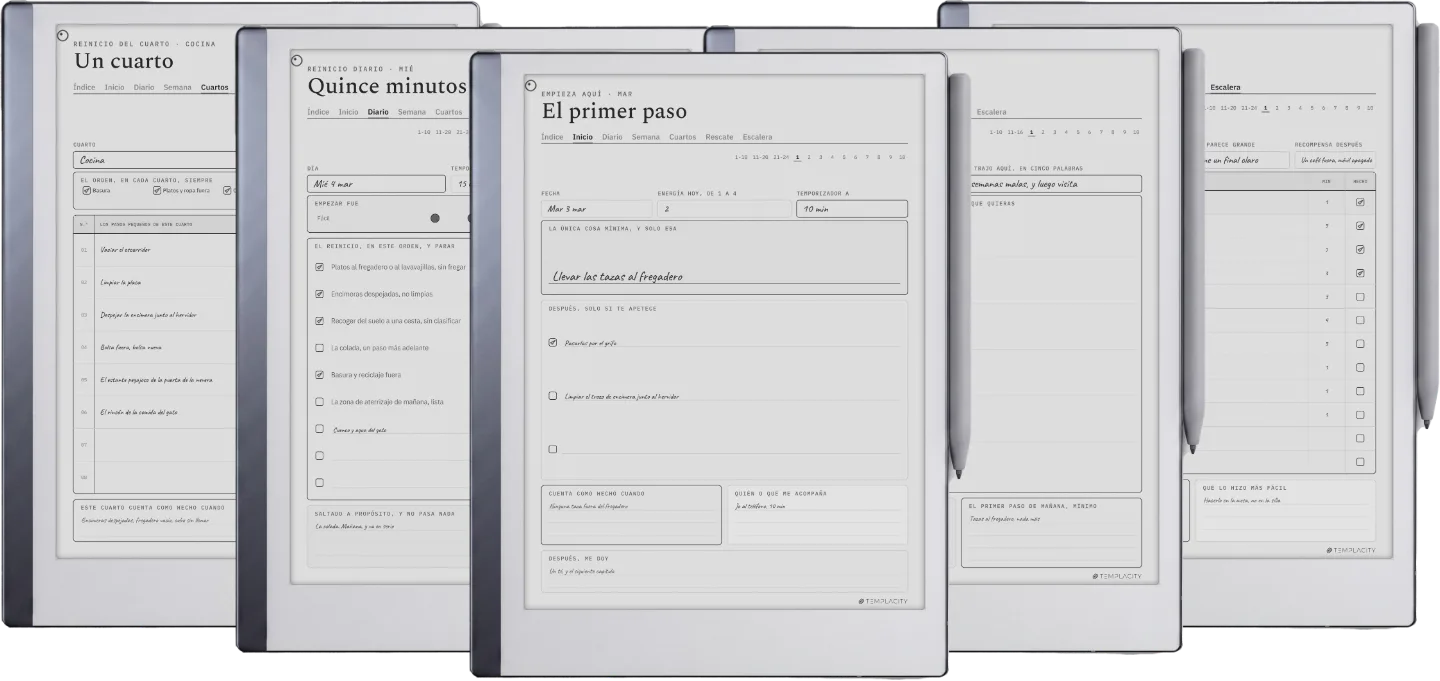The image size is (1440, 681).
Task: Select the Escalera tab on the rightmost tablet
Action: [1225, 87]
